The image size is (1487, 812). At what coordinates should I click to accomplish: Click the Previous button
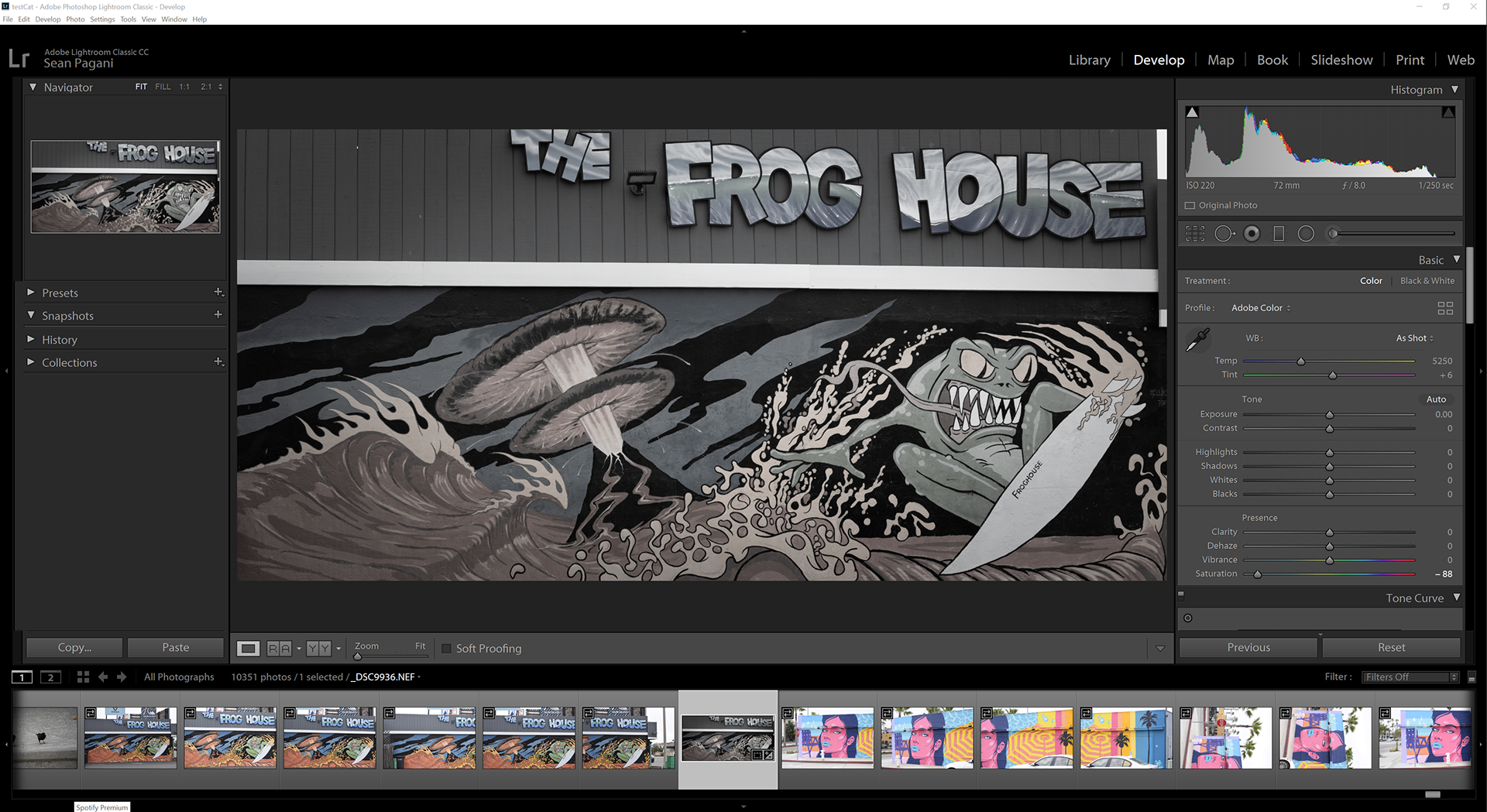(1248, 648)
